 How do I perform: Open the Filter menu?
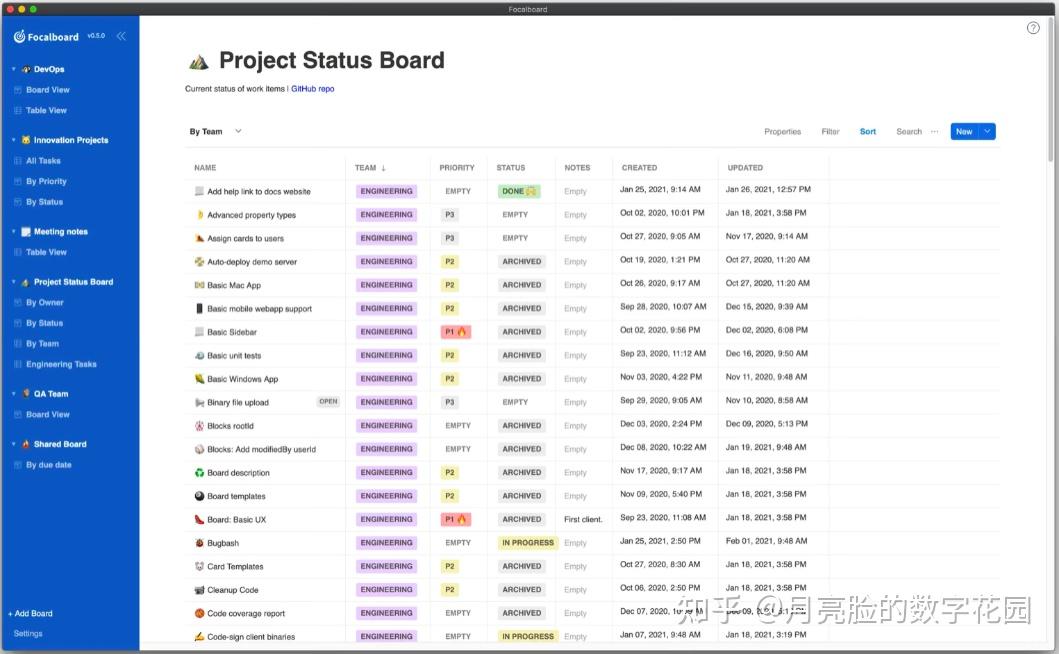(x=830, y=132)
